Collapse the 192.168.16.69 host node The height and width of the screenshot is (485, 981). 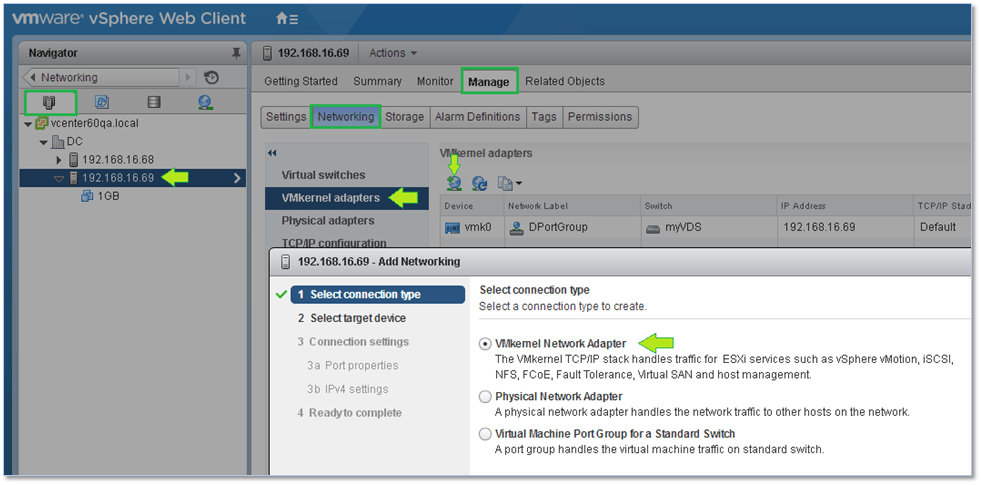(x=59, y=178)
